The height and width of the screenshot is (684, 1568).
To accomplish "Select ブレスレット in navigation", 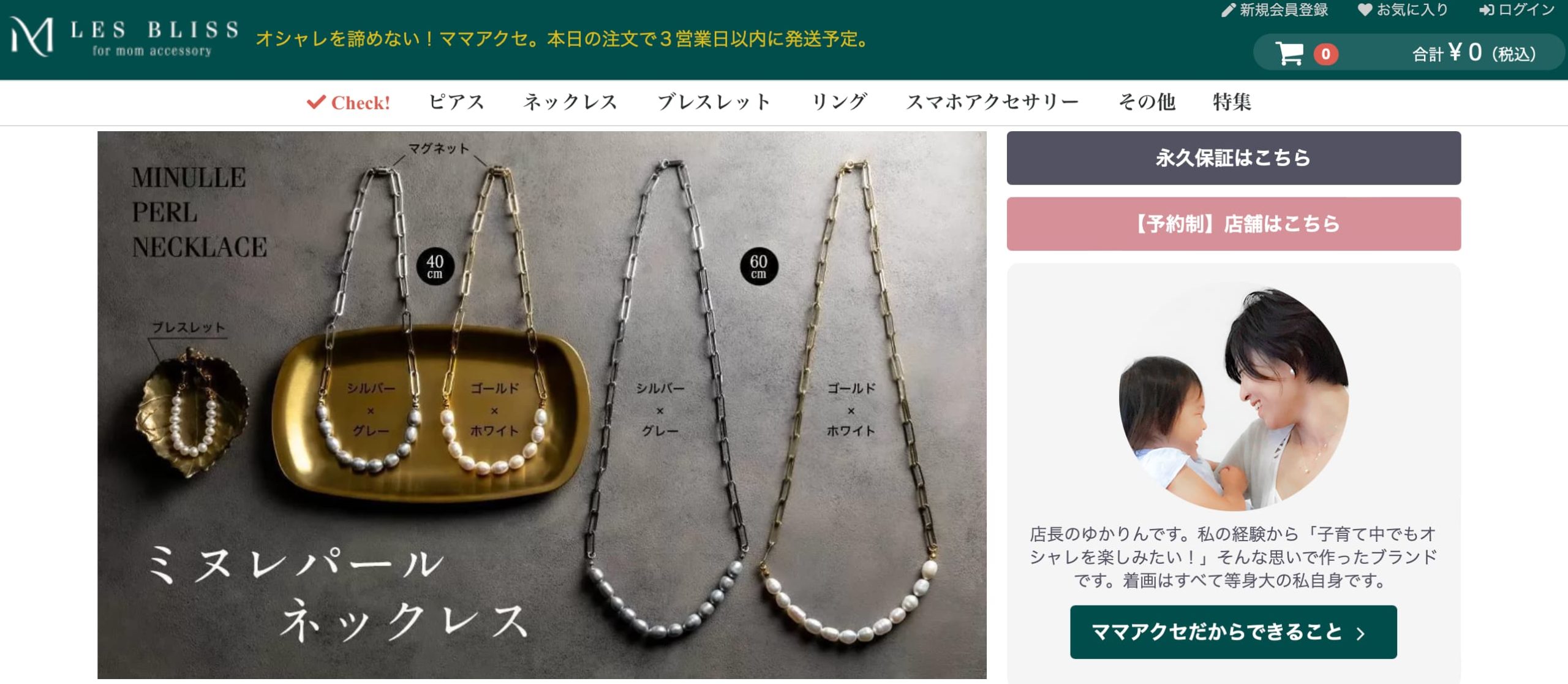I will click(x=714, y=102).
